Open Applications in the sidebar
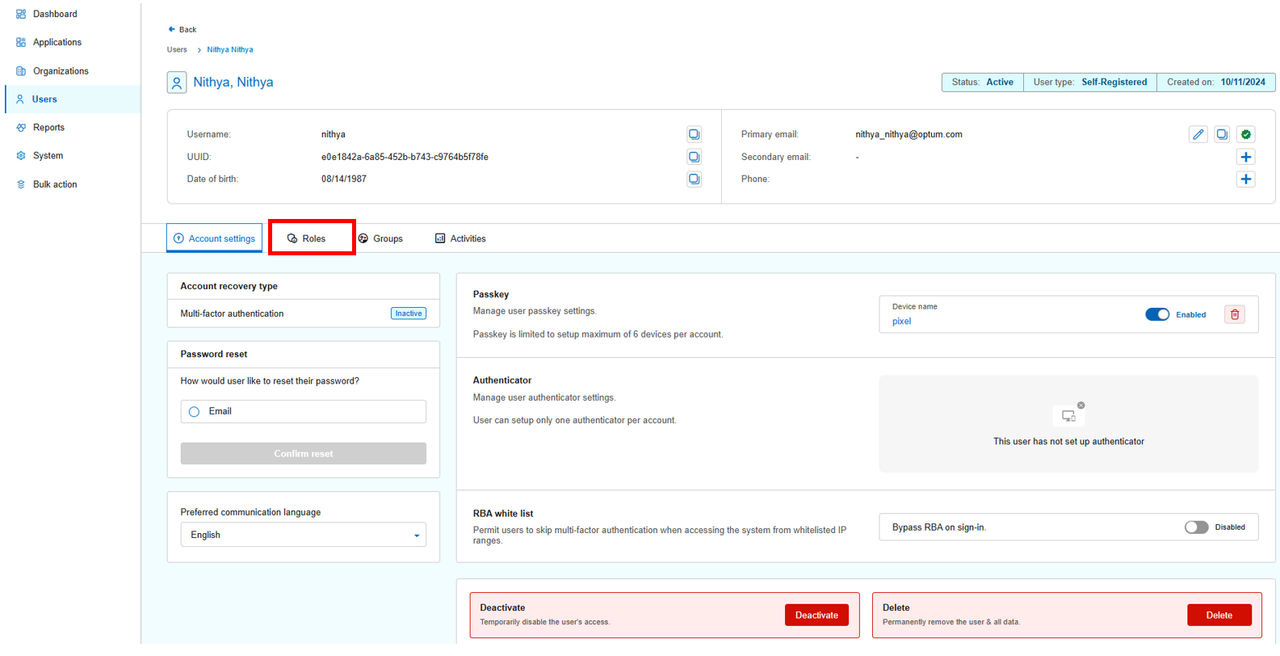Viewport: 1280px width, 656px height. [57, 42]
